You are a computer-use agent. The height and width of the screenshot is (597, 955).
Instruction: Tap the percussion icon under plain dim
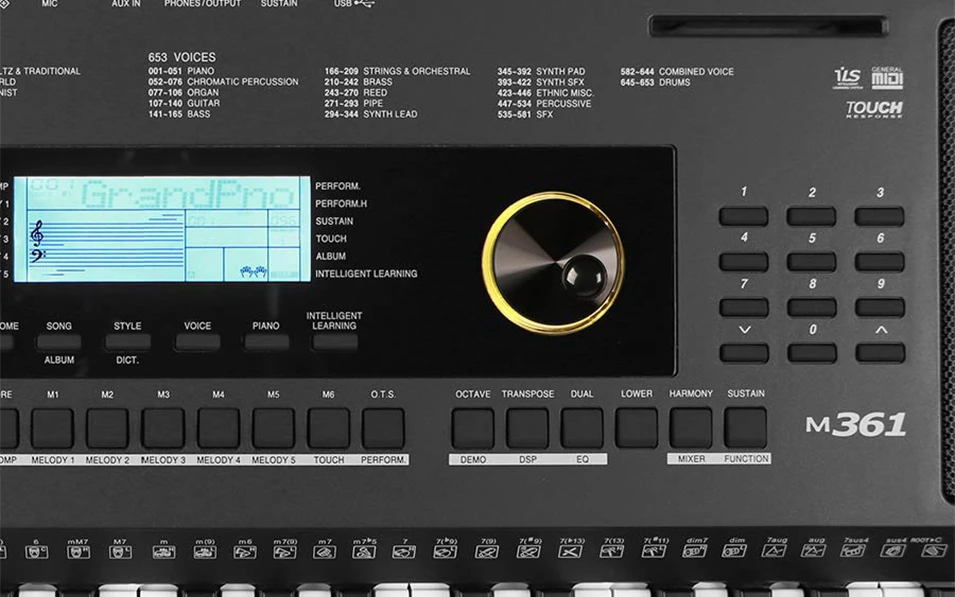735,551
